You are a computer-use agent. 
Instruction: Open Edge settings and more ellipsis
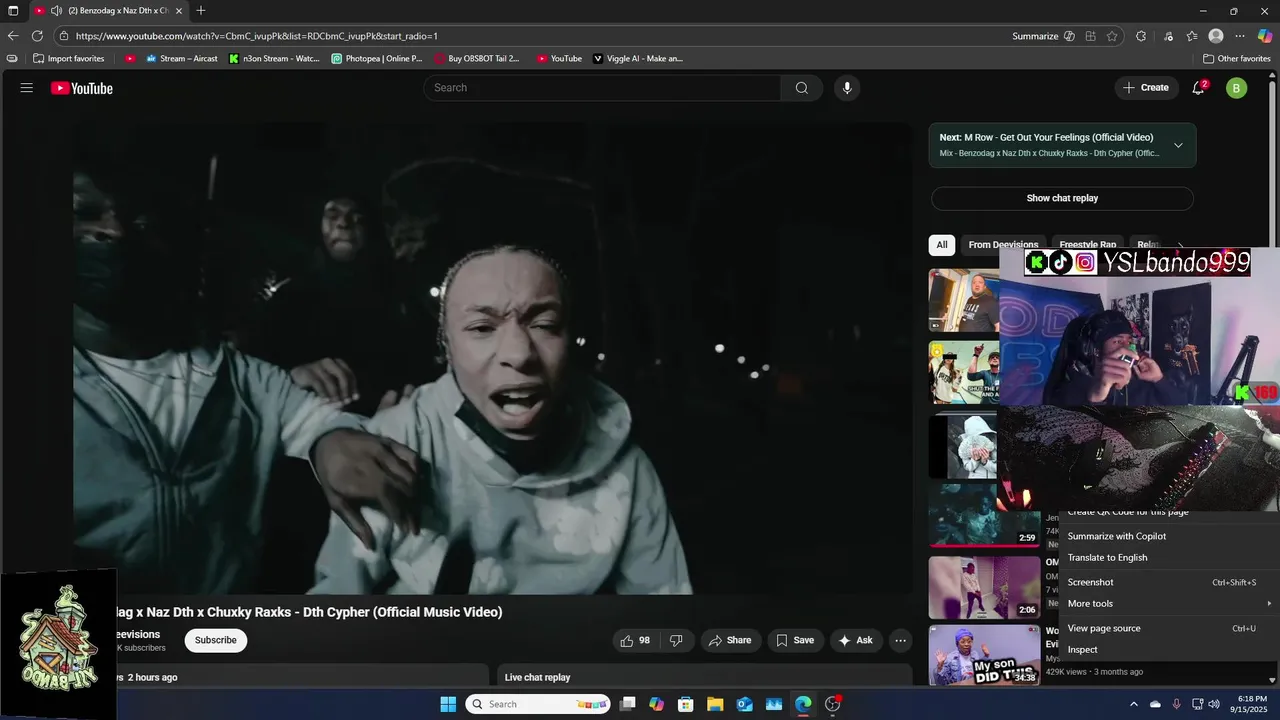click(x=1240, y=36)
